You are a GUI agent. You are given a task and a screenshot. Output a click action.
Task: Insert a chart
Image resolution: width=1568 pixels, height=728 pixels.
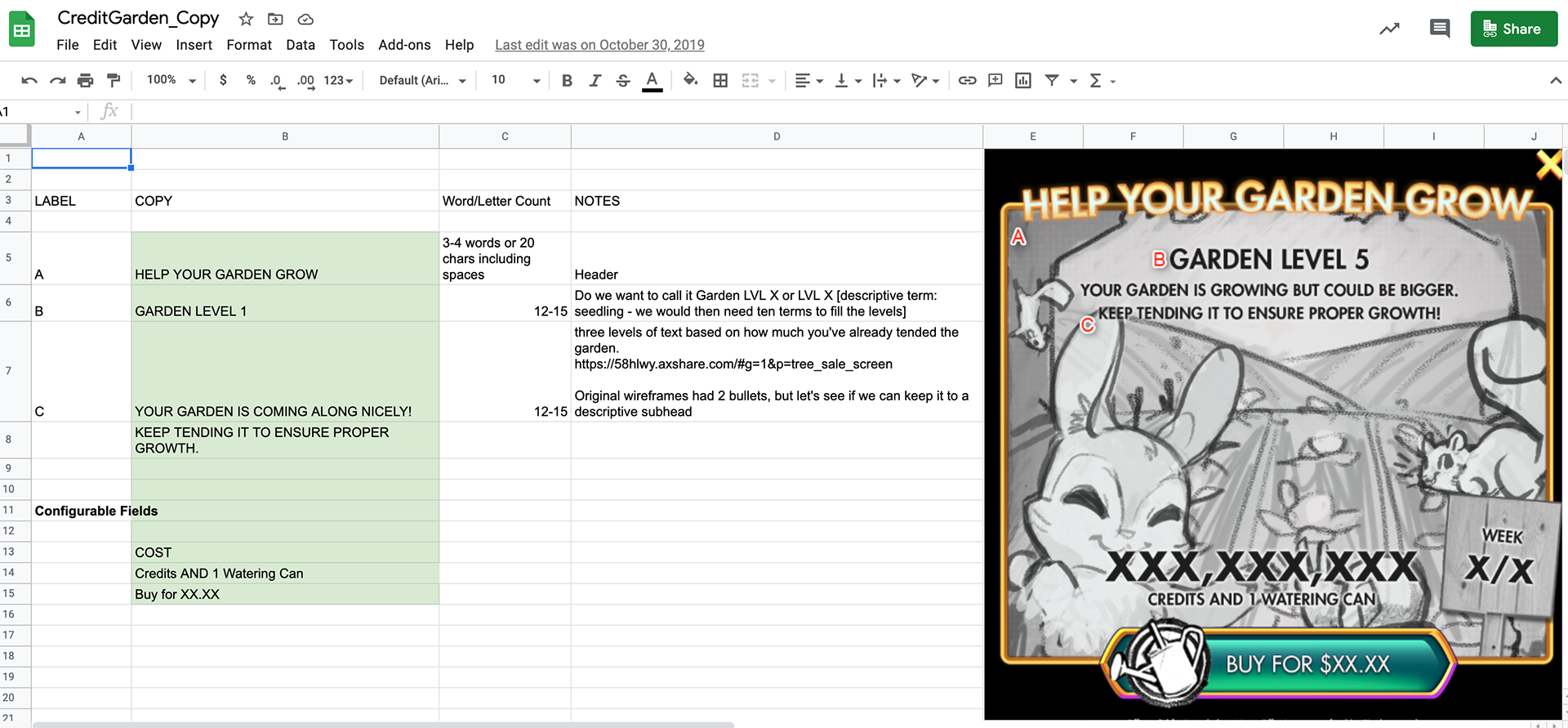(1022, 80)
